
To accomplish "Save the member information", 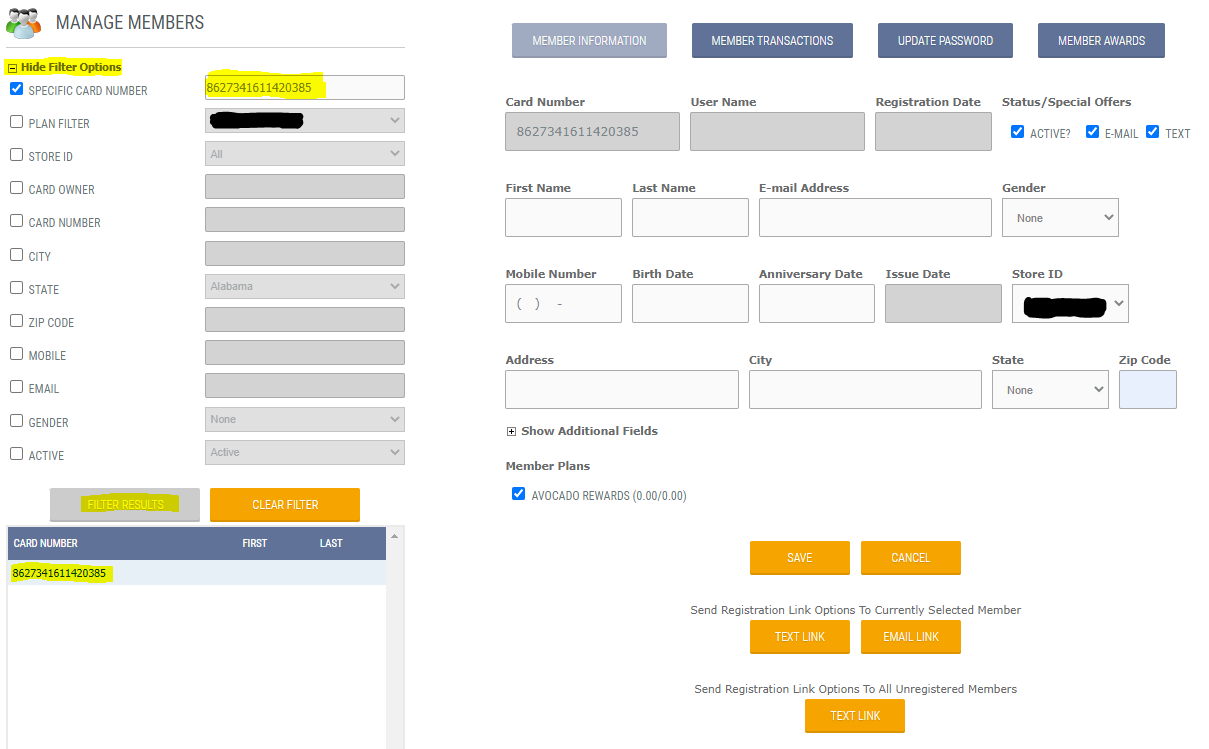I will 799,558.
